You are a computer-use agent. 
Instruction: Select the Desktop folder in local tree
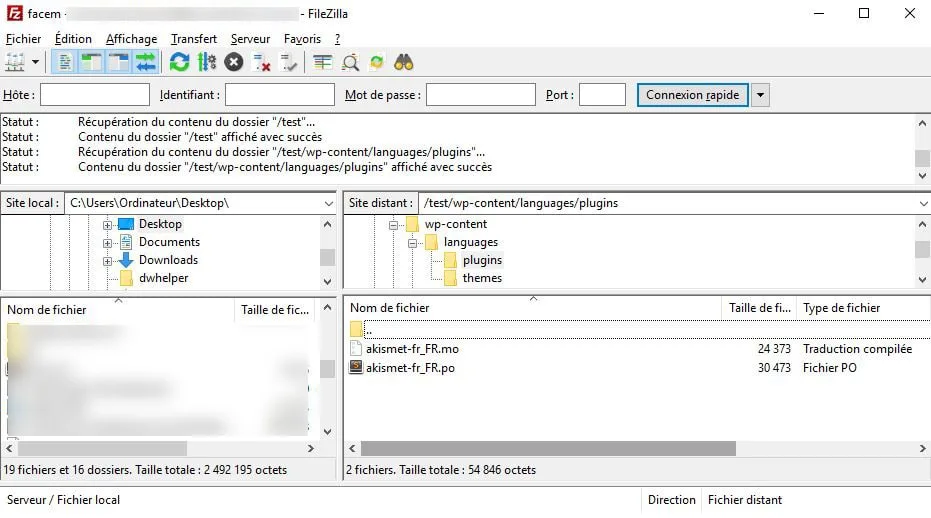[160, 224]
